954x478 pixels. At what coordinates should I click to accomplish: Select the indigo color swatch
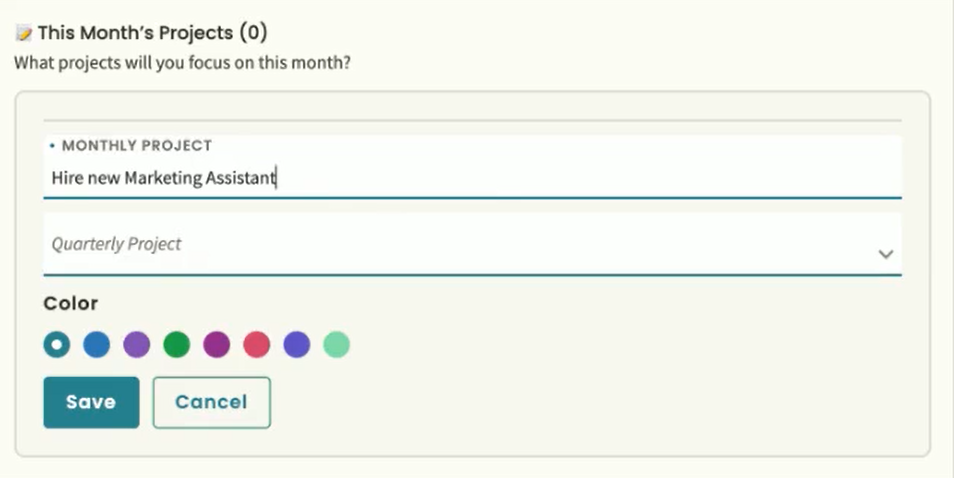(x=297, y=345)
